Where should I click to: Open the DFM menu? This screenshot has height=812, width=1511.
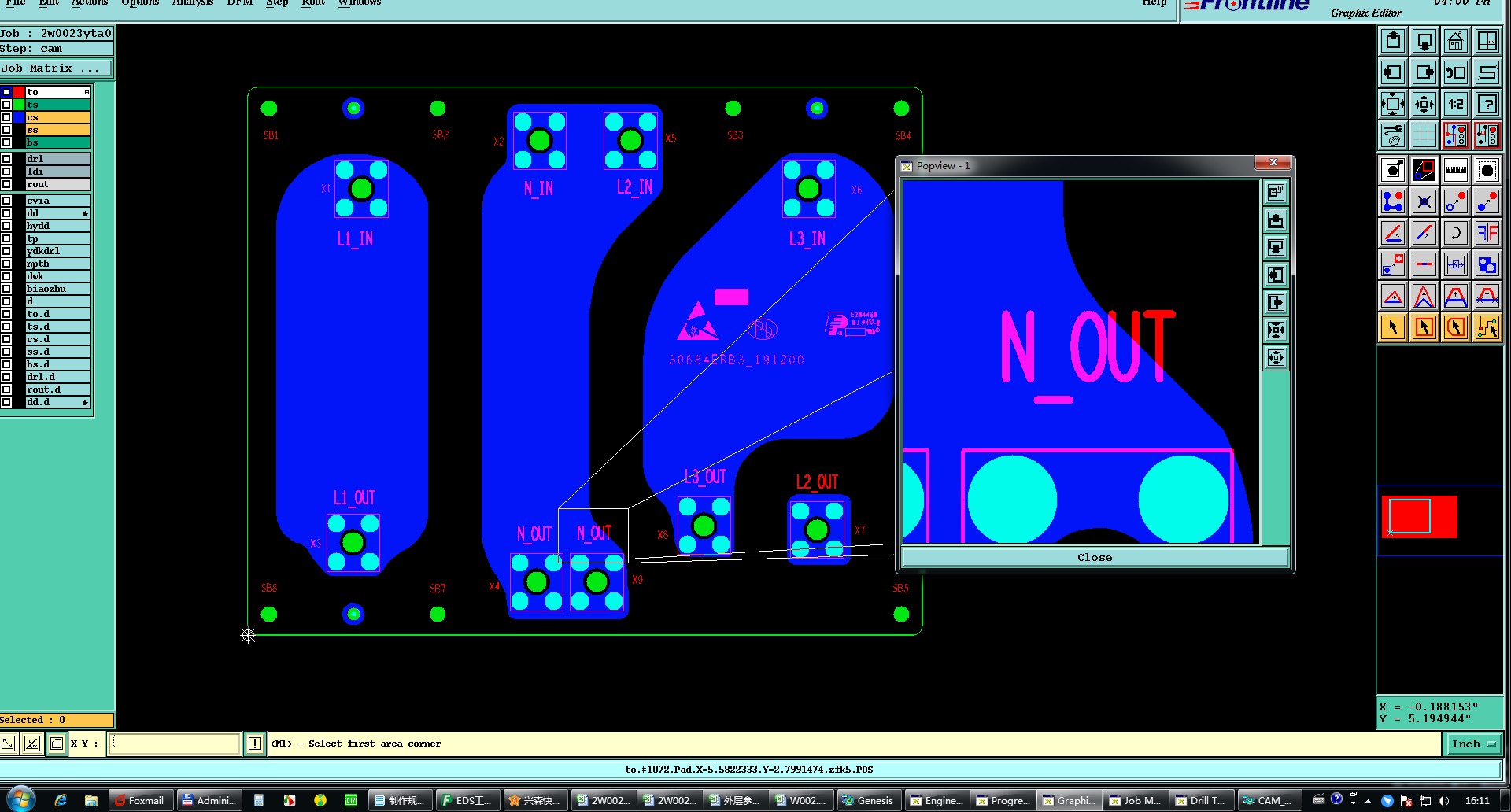pos(240,3)
